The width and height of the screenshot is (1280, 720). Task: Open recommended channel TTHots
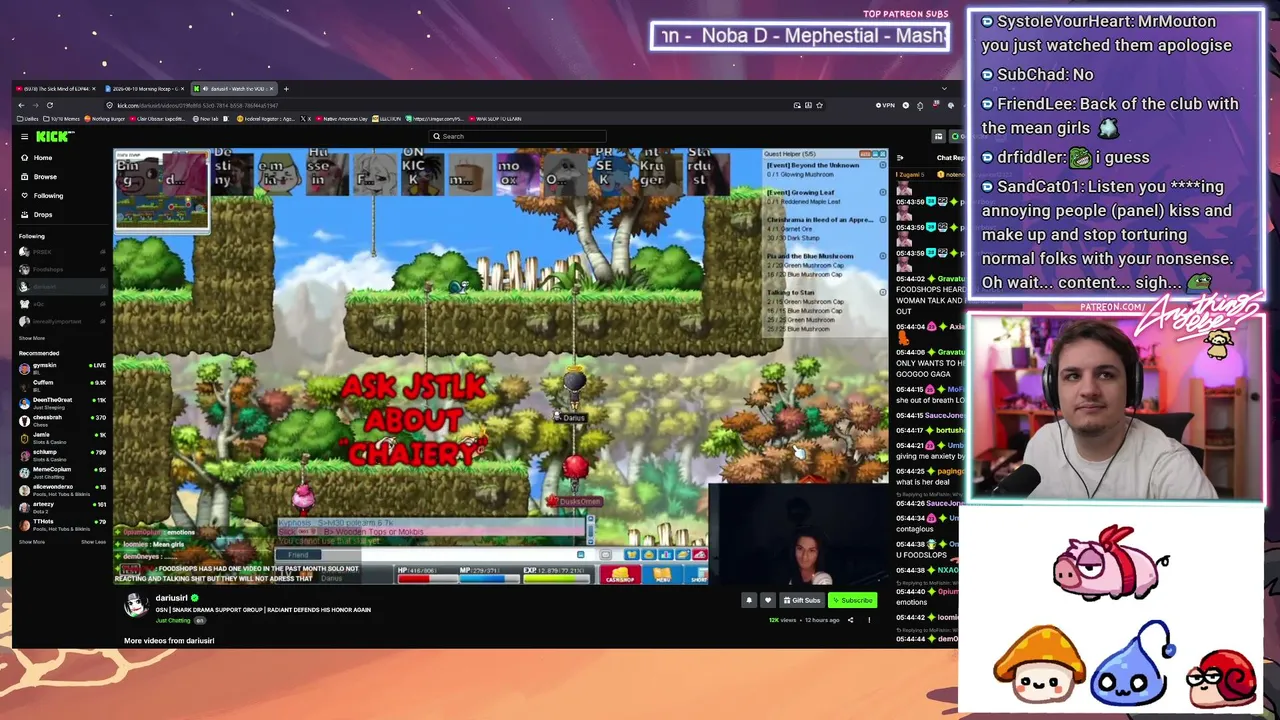(x=62, y=524)
